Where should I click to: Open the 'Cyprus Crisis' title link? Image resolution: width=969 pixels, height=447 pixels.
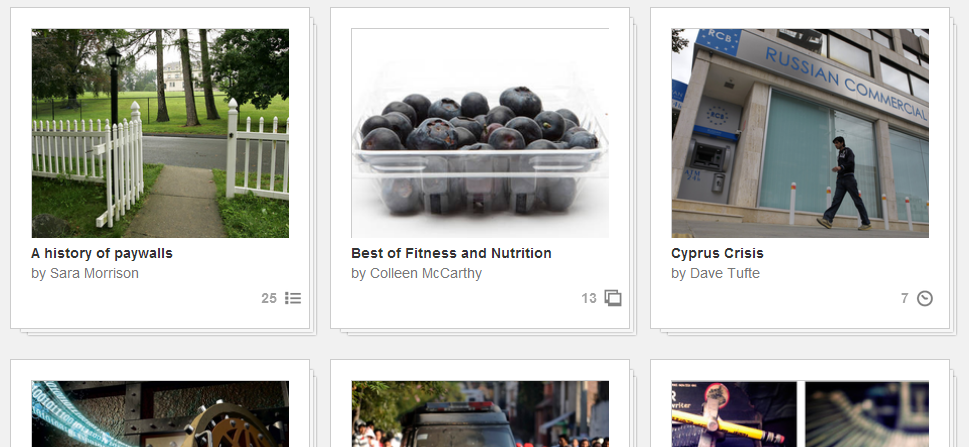[717, 253]
